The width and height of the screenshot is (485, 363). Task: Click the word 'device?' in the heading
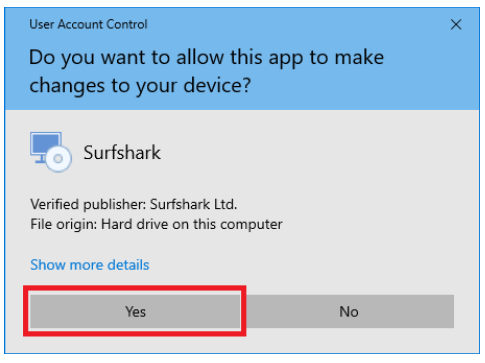[x=217, y=85]
